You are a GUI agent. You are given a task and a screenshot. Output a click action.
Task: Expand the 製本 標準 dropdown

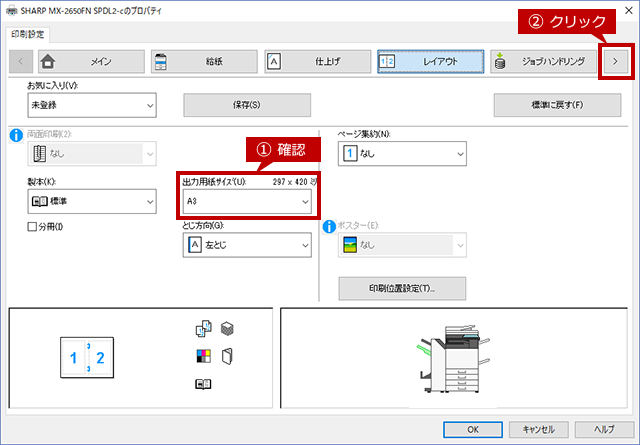(x=92, y=201)
